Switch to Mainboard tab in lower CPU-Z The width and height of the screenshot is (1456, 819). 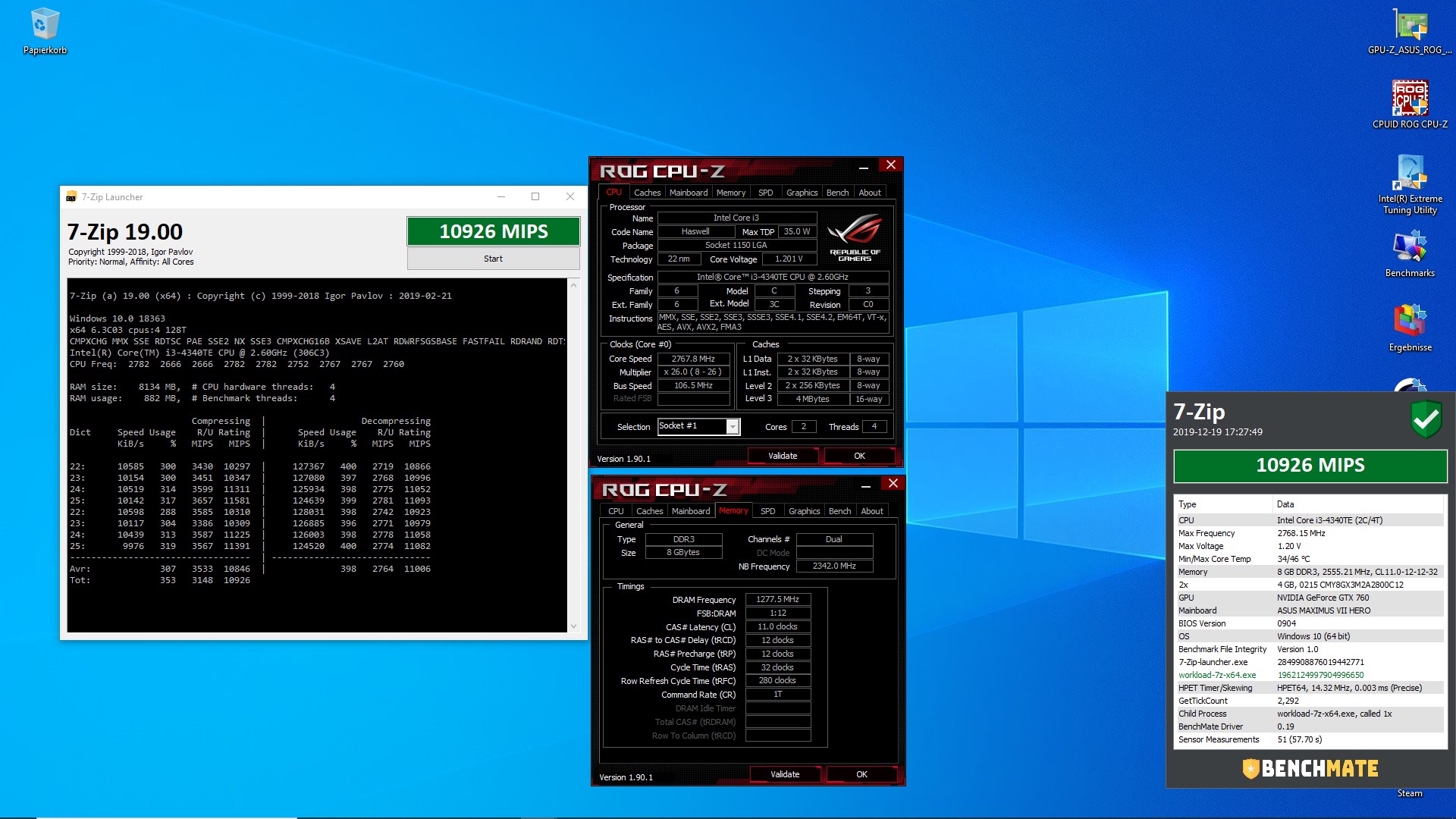click(x=691, y=511)
